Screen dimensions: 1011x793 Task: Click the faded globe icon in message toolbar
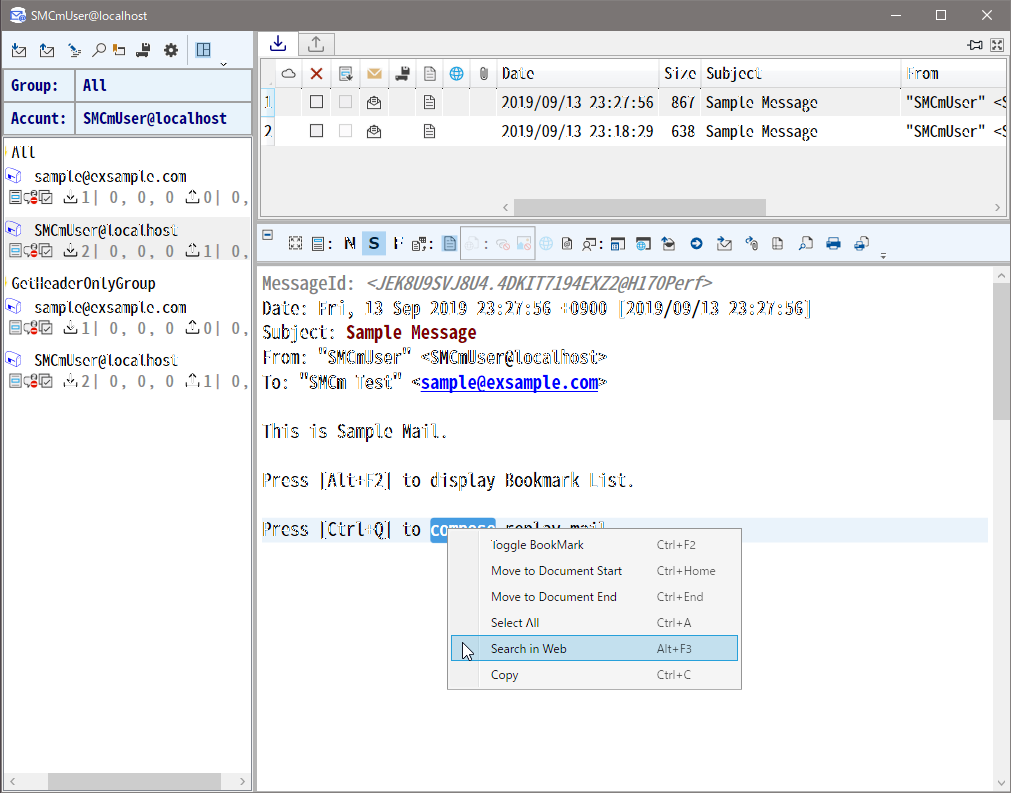tap(546, 244)
